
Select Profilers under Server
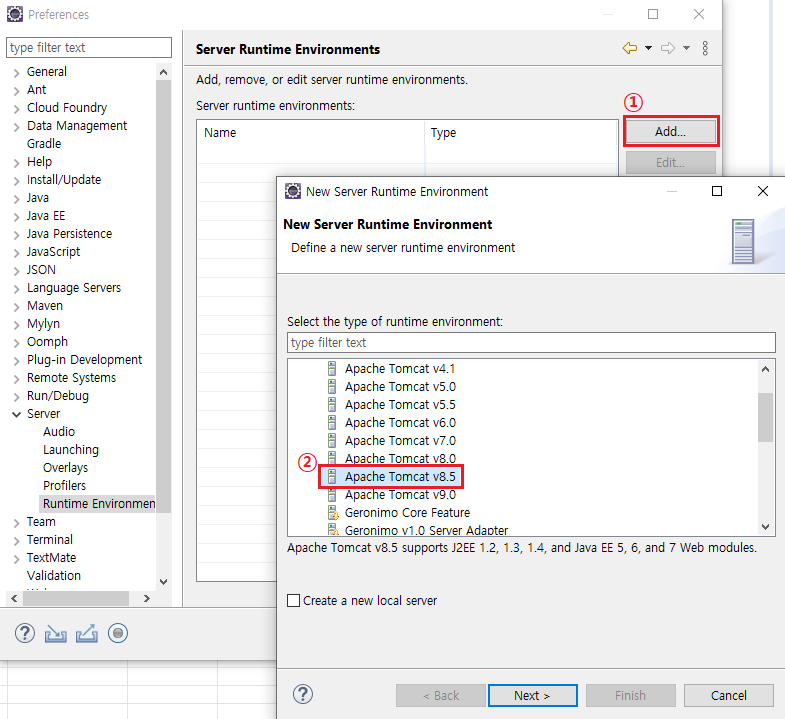tap(65, 486)
